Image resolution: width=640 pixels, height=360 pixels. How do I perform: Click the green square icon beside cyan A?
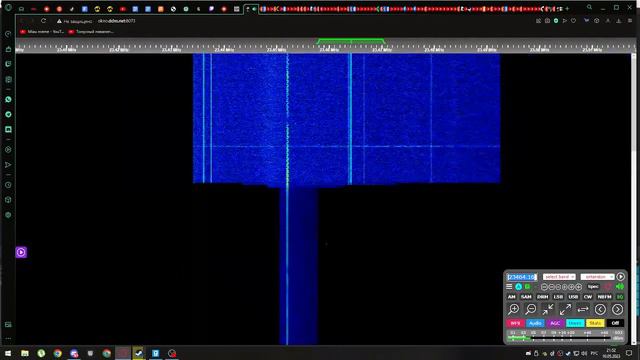pos(527,287)
